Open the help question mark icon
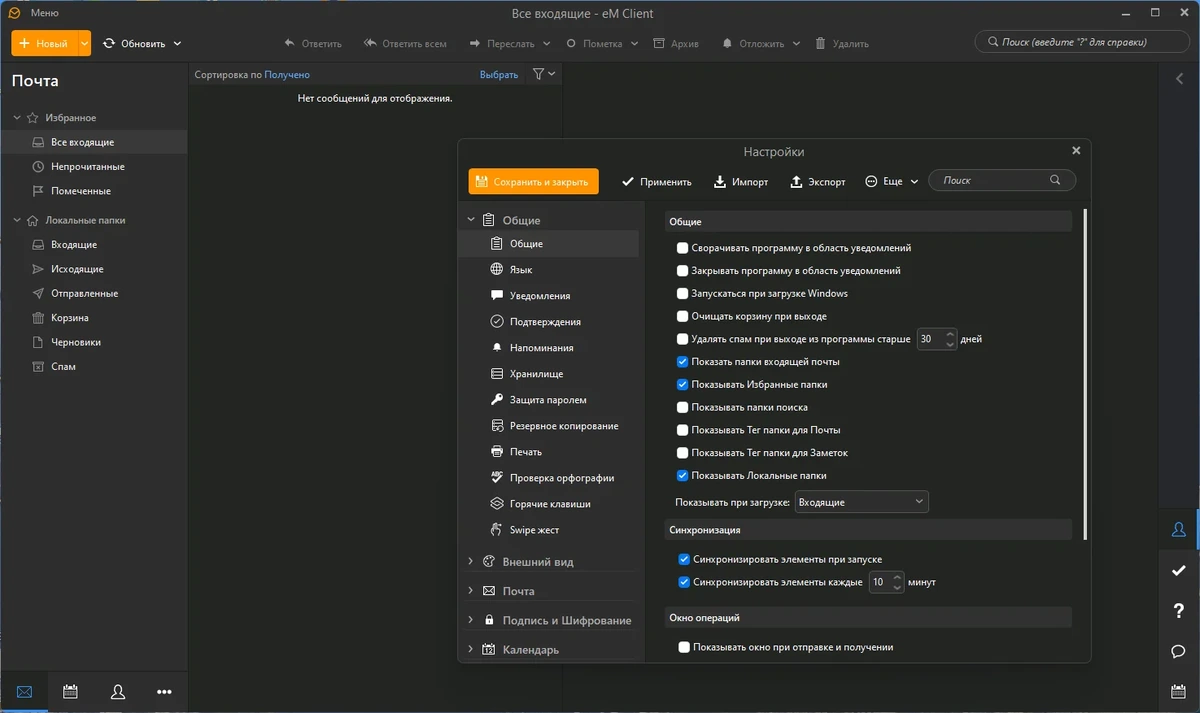The image size is (1200, 713). tap(1178, 610)
